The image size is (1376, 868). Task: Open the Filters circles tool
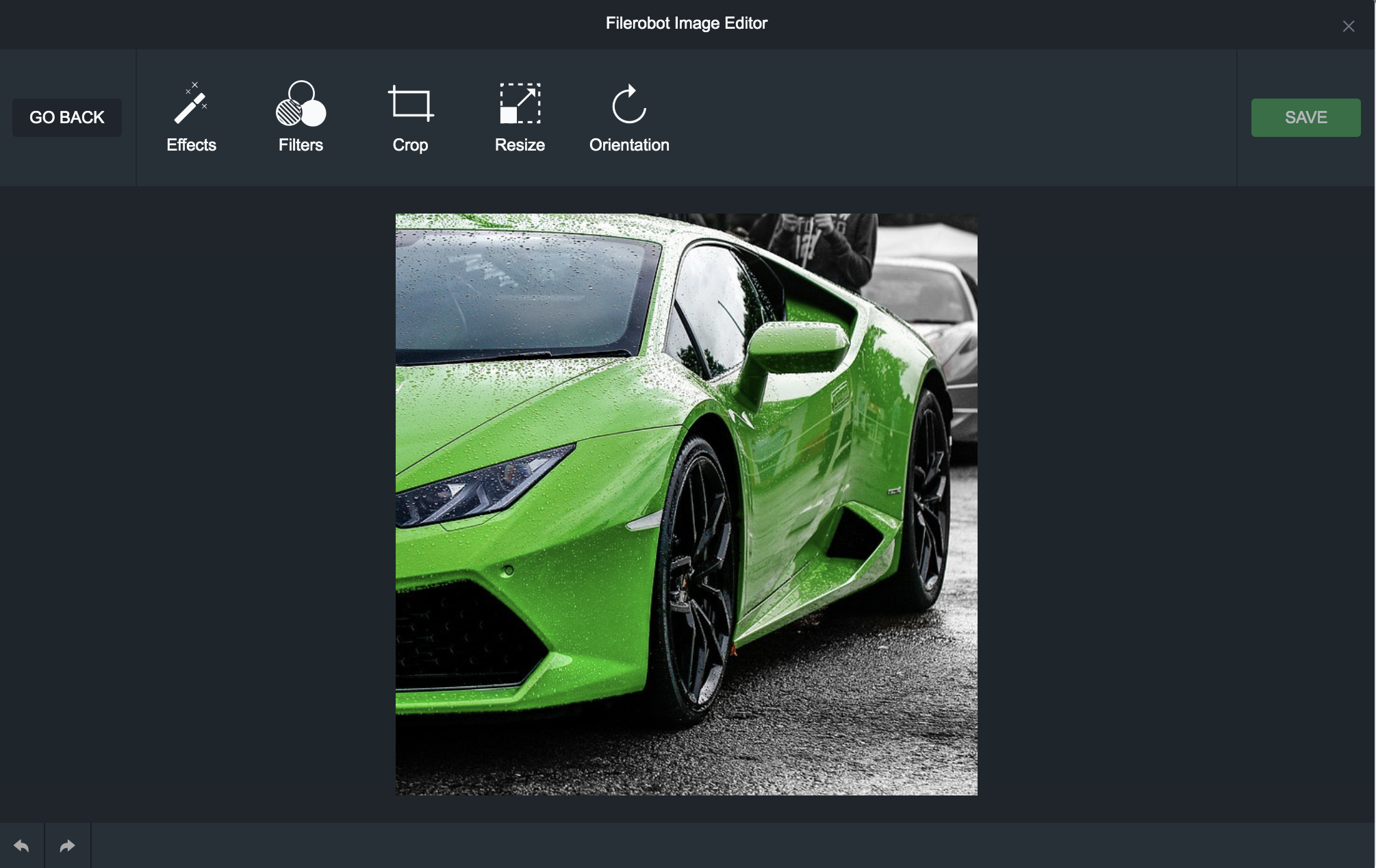click(x=301, y=117)
